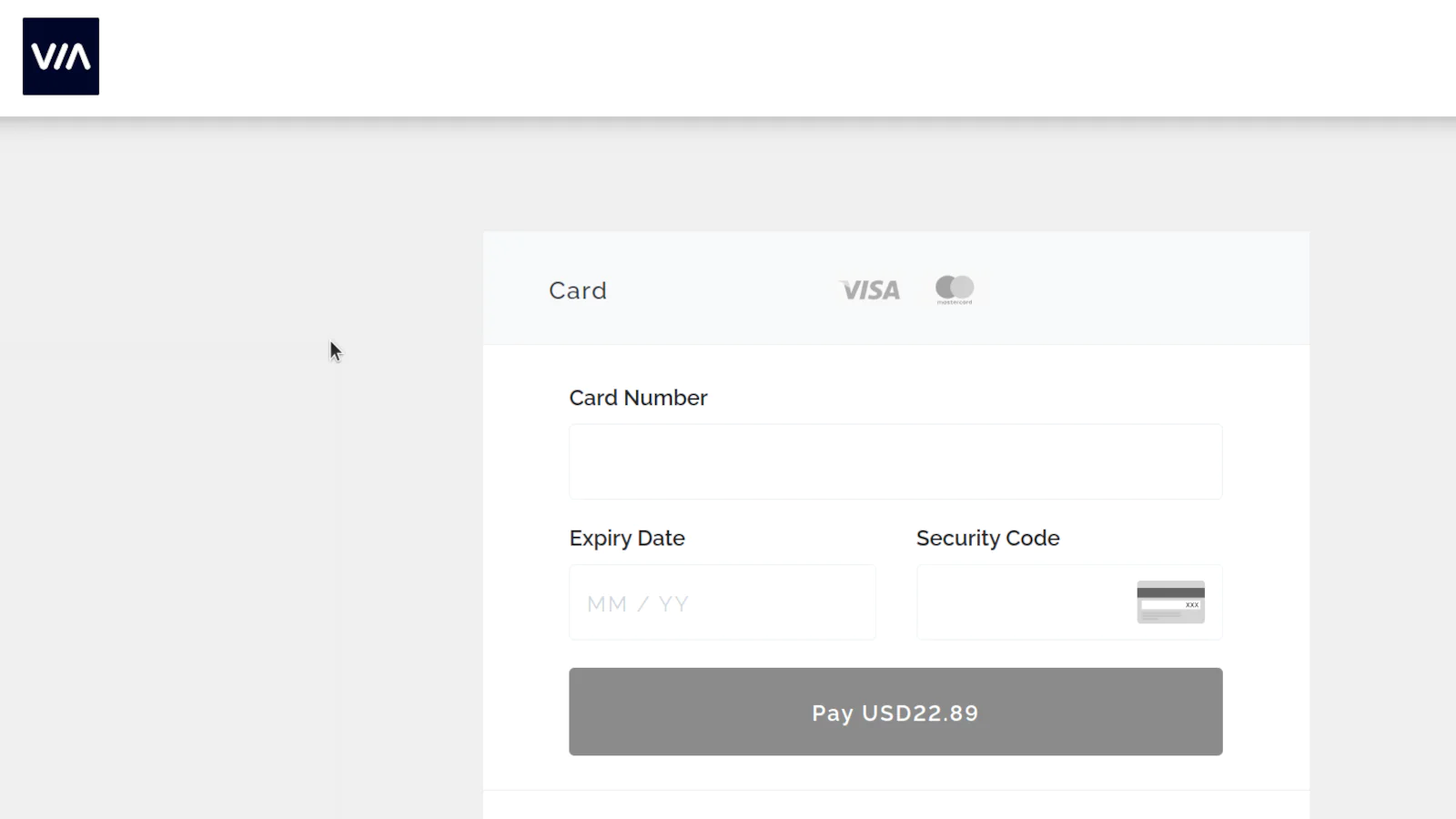Focus the Card Number input field
Screen dimensions: 1456x819
point(895,461)
